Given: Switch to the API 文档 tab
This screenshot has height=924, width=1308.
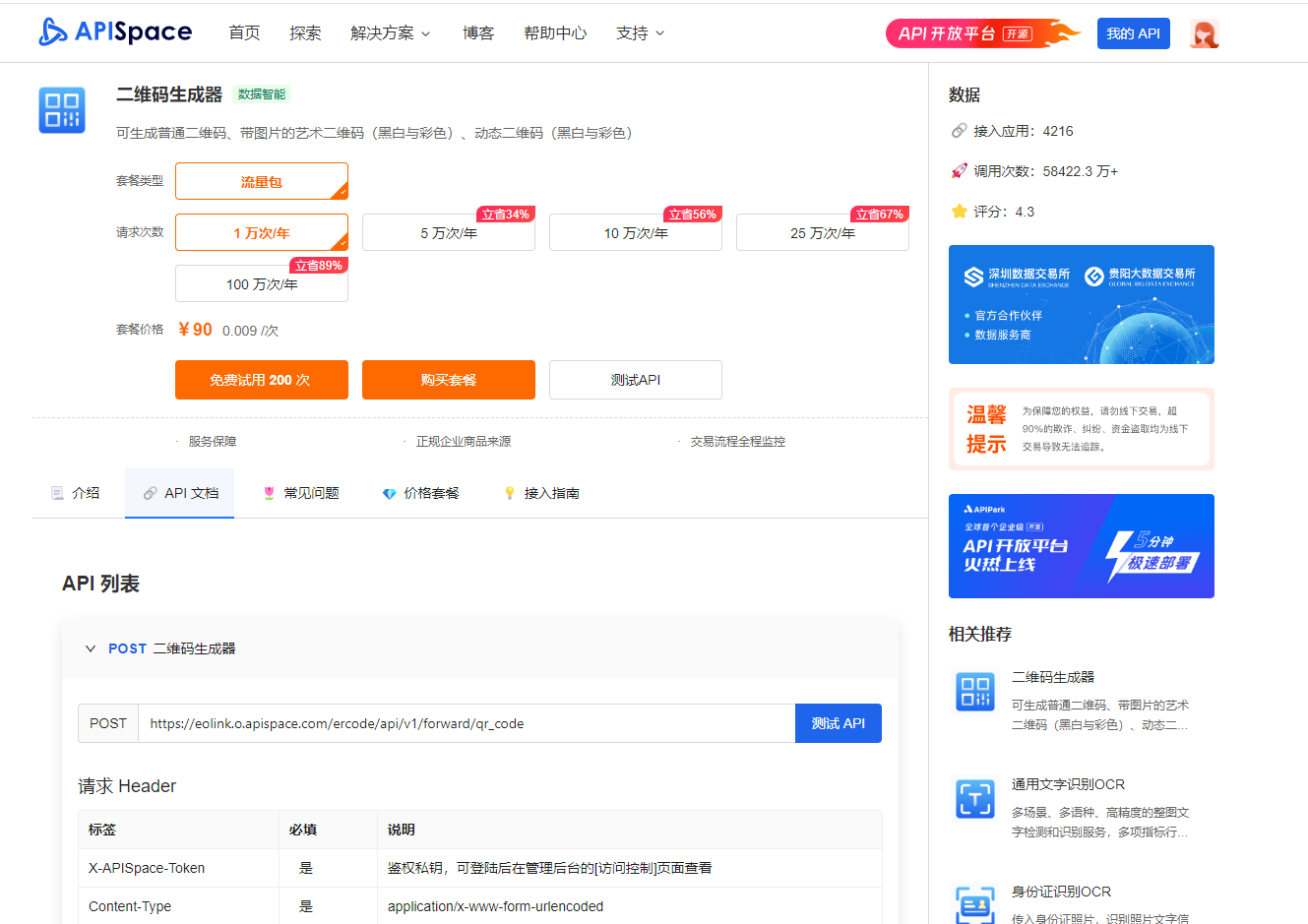Looking at the screenshot, I should (x=180, y=493).
